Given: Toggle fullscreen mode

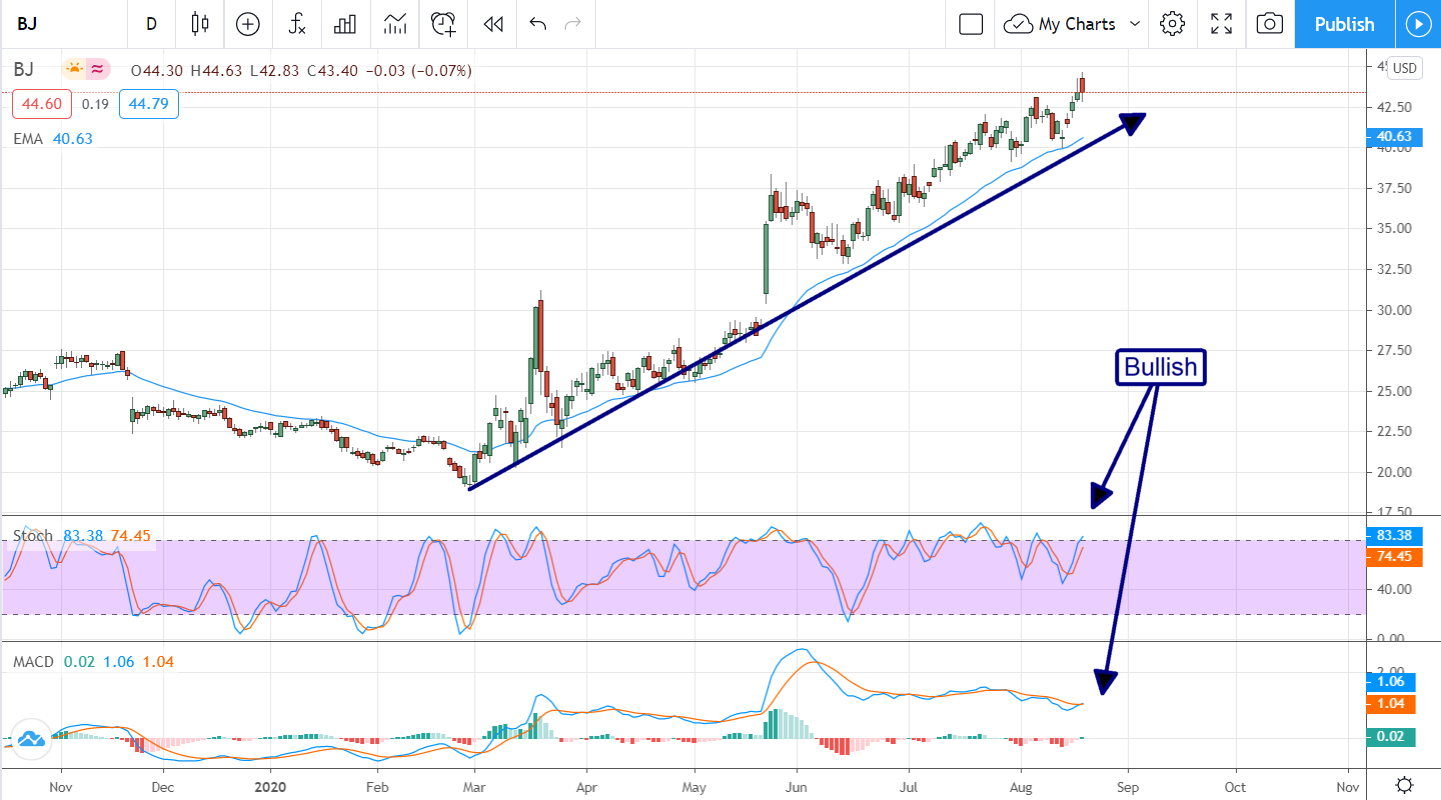Looking at the screenshot, I should click(x=1221, y=24).
